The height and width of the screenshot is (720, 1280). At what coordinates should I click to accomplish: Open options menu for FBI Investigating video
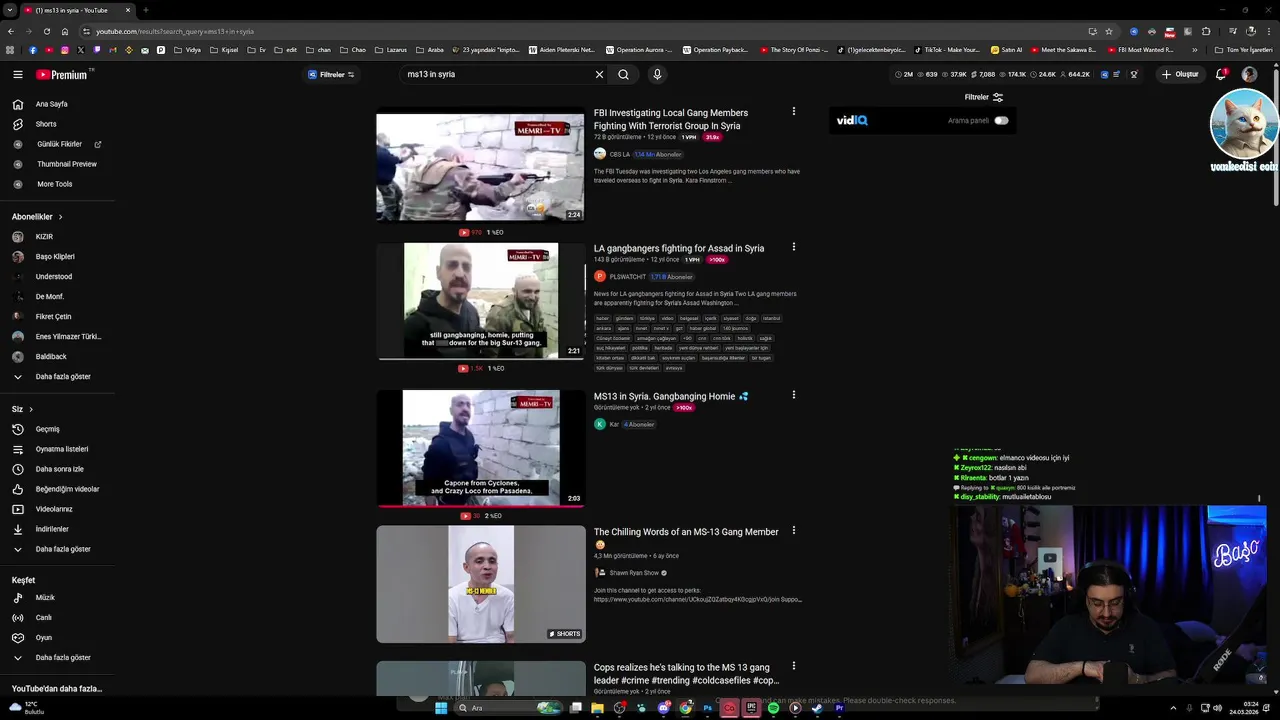click(x=794, y=112)
